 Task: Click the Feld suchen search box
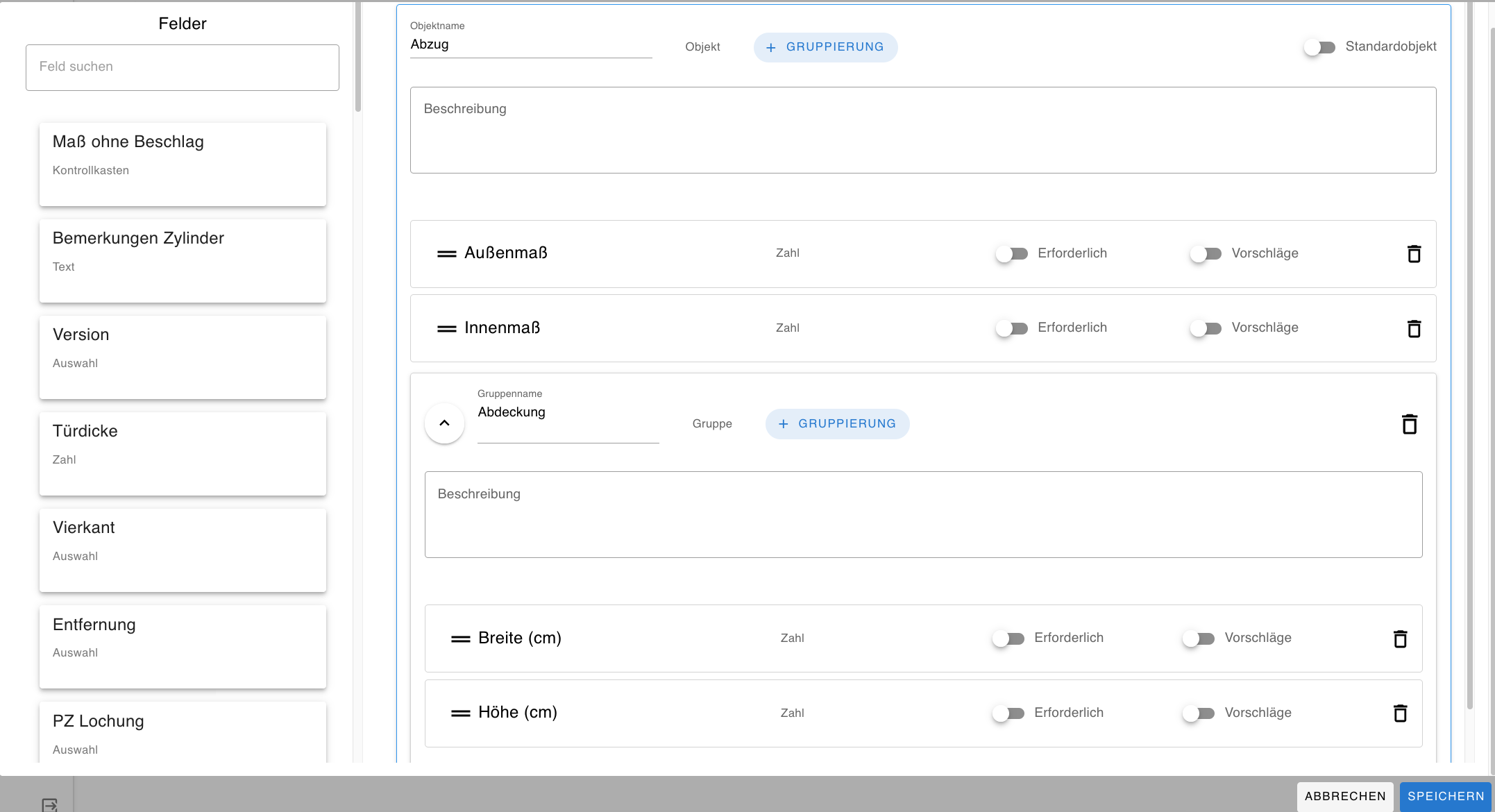coord(183,67)
